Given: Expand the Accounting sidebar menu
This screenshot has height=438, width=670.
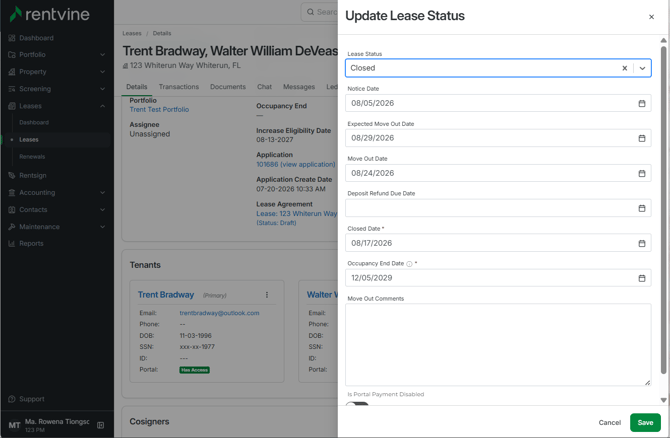Looking at the screenshot, I should 103,193.
